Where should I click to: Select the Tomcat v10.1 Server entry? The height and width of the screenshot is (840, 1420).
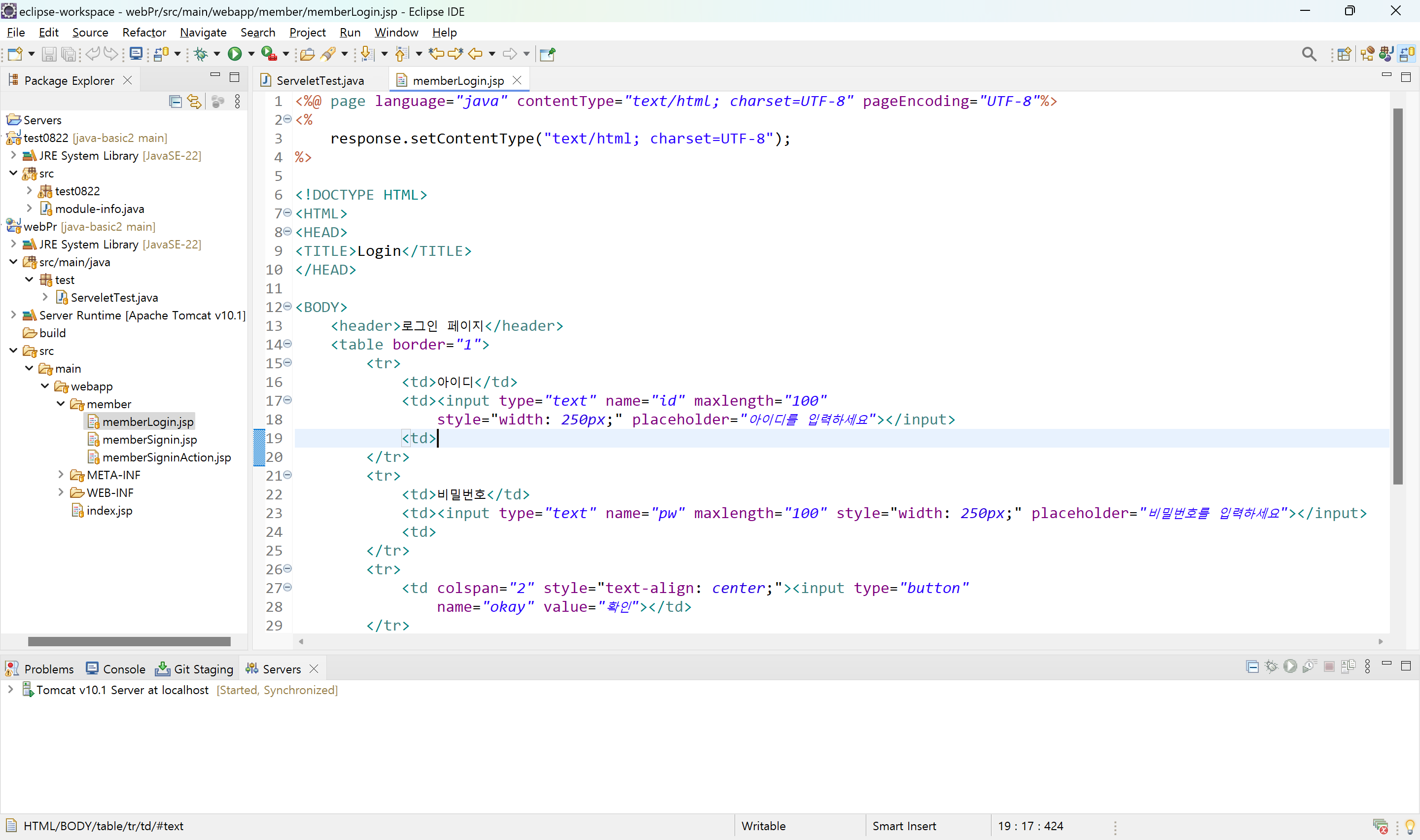122,690
